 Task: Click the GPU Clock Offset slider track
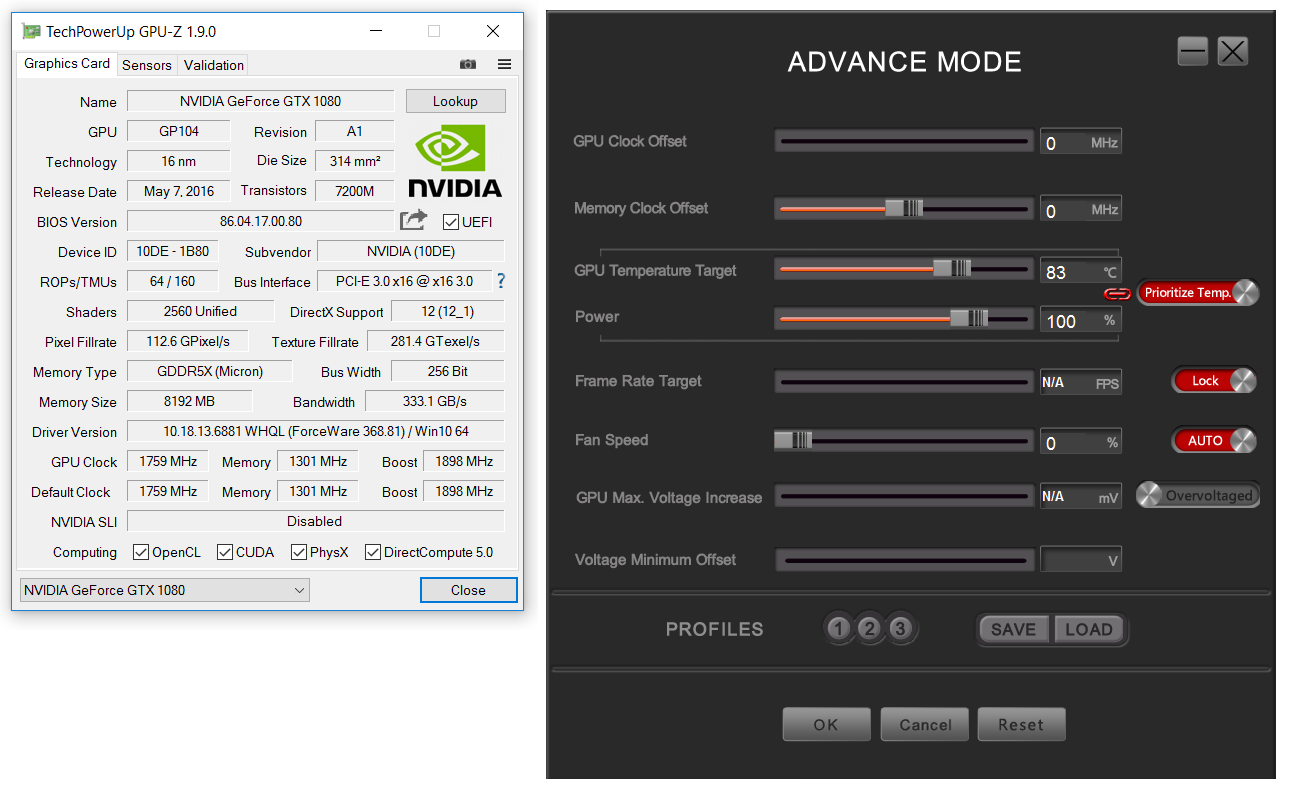(904, 141)
